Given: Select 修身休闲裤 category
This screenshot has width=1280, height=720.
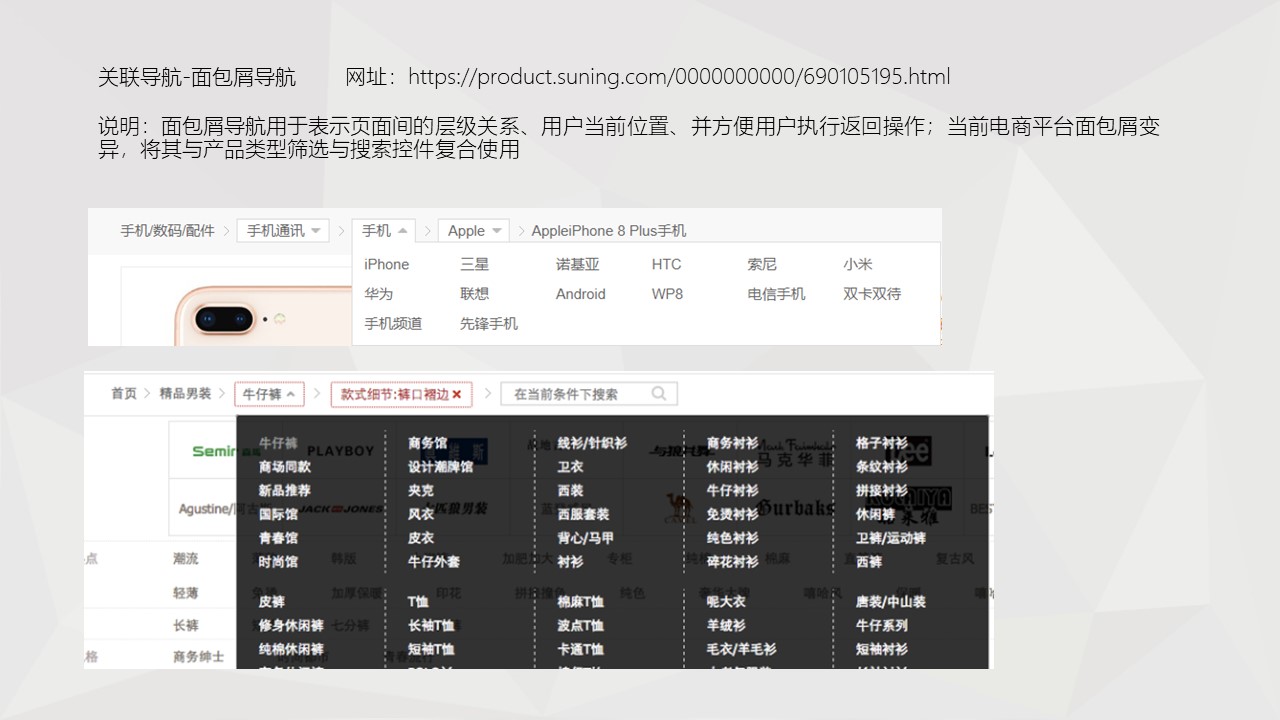Looking at the screenshot, I should (x=290, y=626).
